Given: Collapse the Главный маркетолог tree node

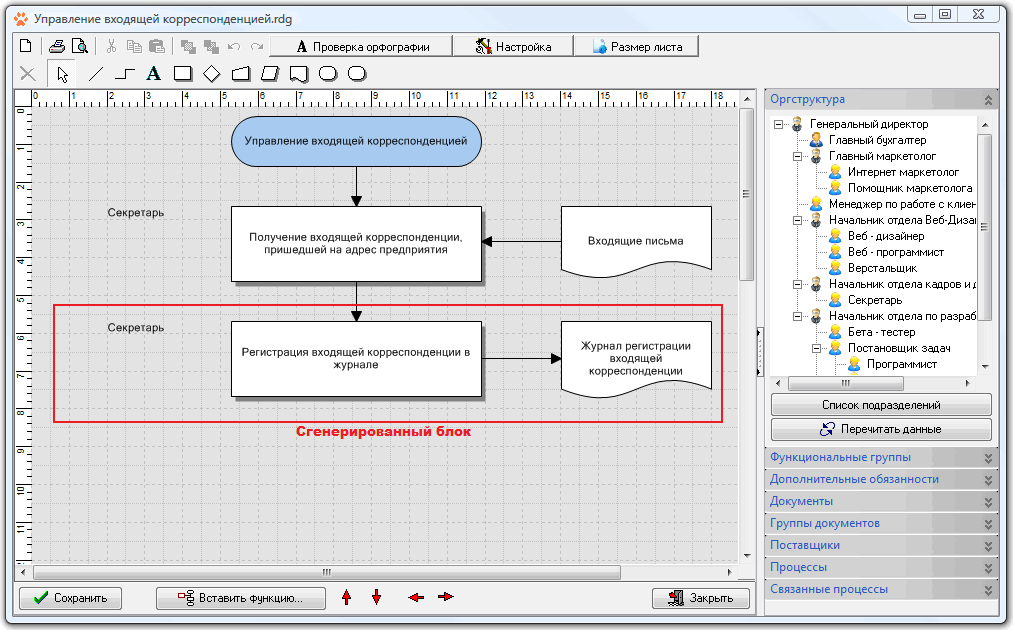Looking at the screenshot, I should (798, 157).
